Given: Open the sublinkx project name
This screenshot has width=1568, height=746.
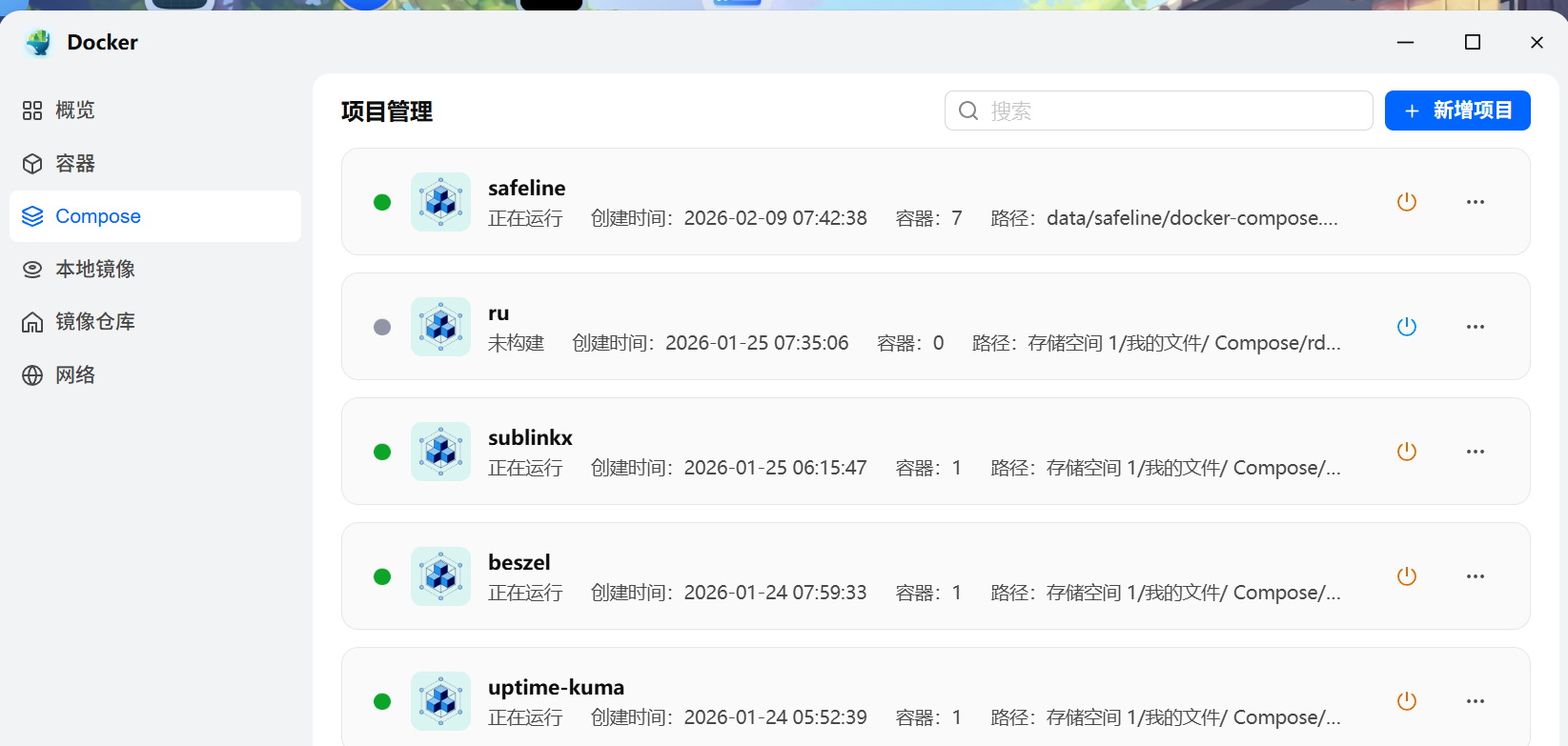Looking at the screenshot, I should coord(530,437).
